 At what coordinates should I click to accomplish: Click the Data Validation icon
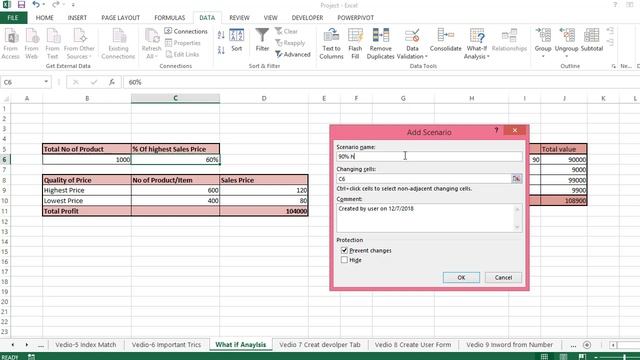(x=412, y=37)
